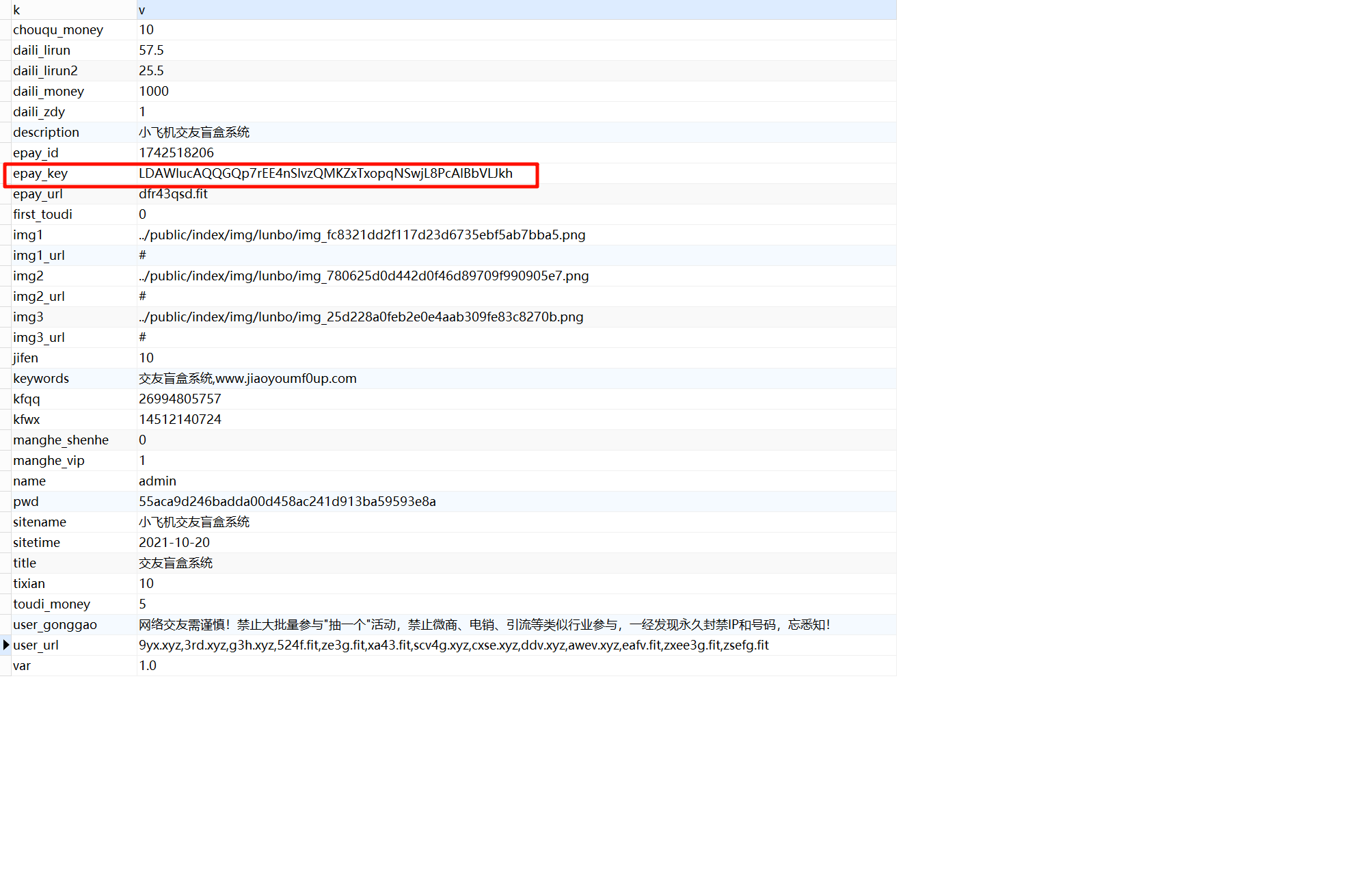Select the pwd hash value cell
1372x882 pixels.
(x=287, y=502)
